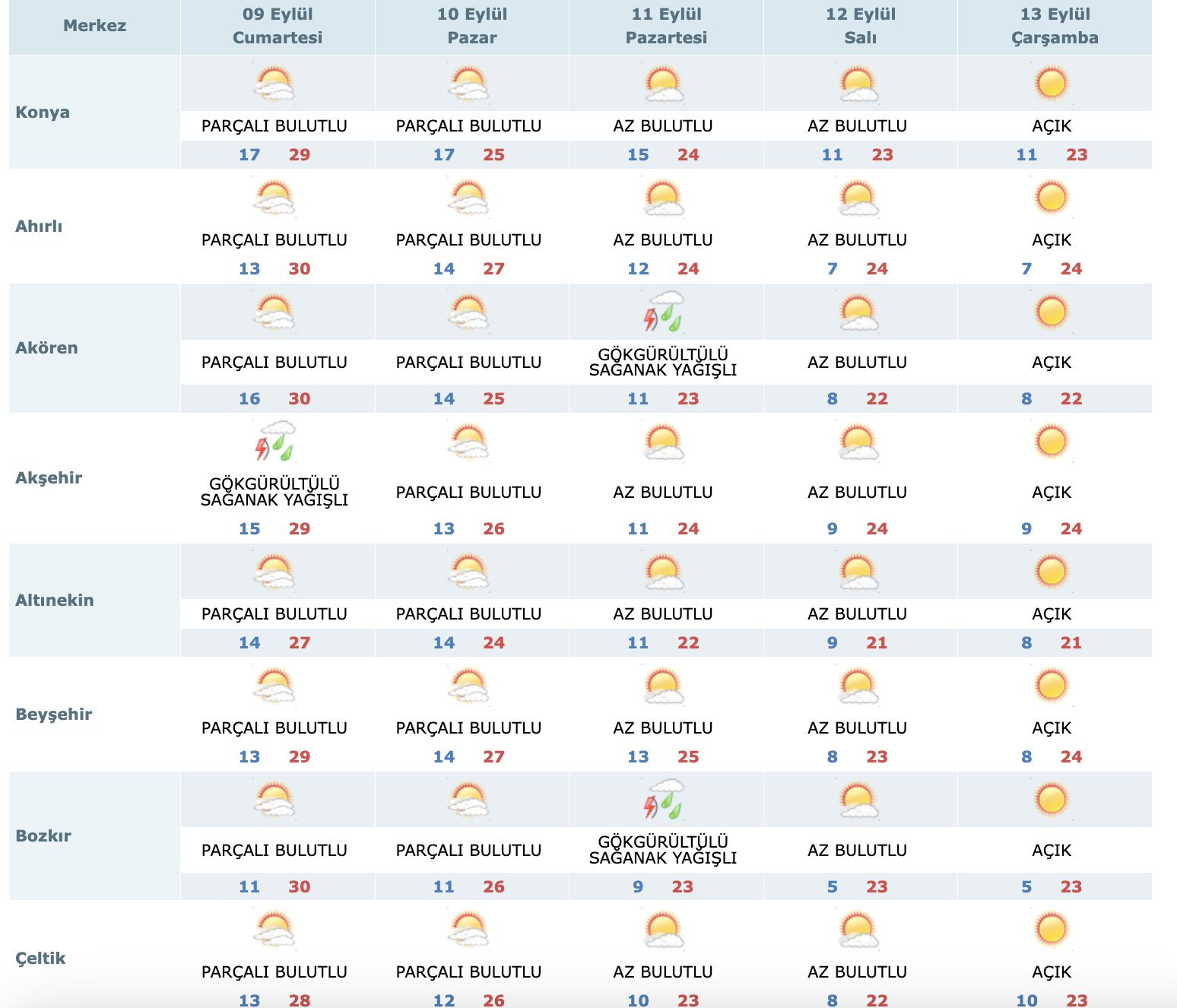Click Beyşehir's 10 Eylül weather icon
Viewport: 1177px width, 1008px height.
tap(469, 686)
